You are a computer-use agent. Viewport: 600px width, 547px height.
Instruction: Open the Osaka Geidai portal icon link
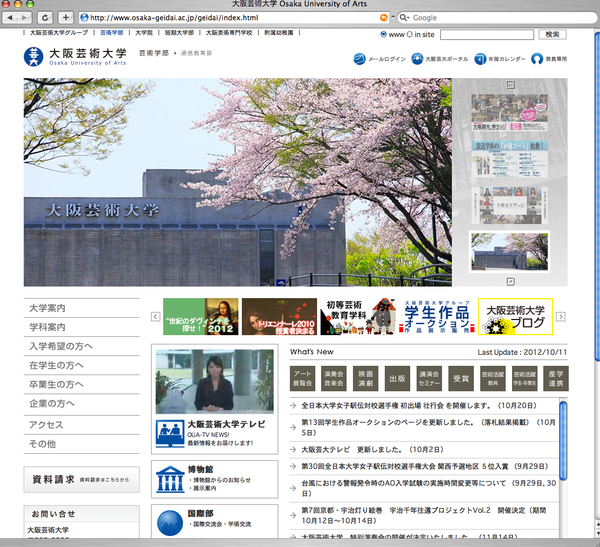pos(417,59)
